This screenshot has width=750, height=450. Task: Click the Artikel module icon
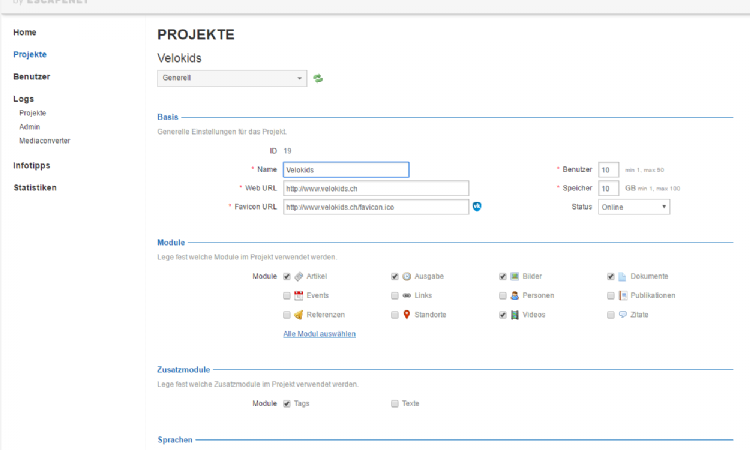click(299, 276)
